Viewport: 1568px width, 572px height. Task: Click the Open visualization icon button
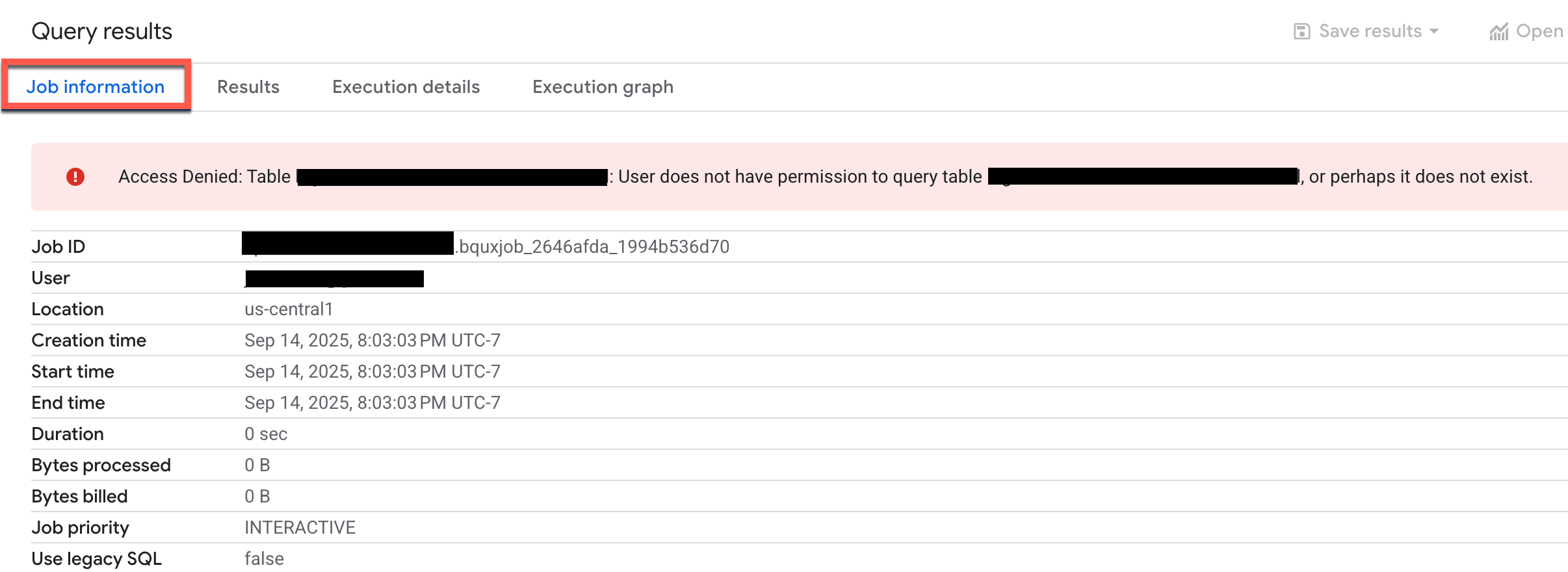tap(1499, 31)
